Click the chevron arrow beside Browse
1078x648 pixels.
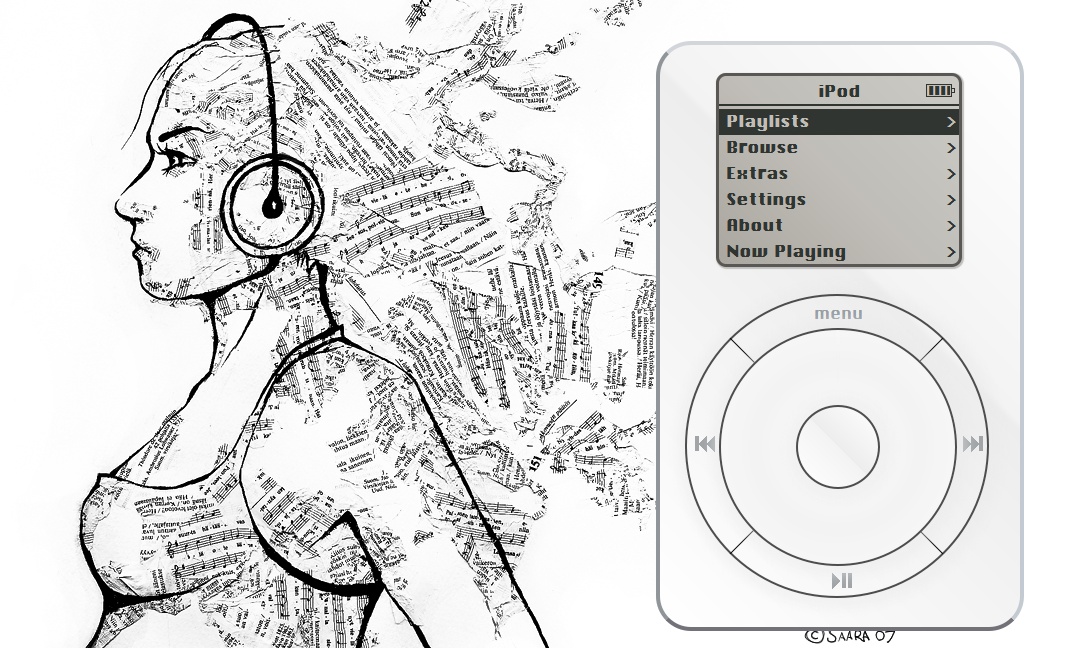pos(951,148)
